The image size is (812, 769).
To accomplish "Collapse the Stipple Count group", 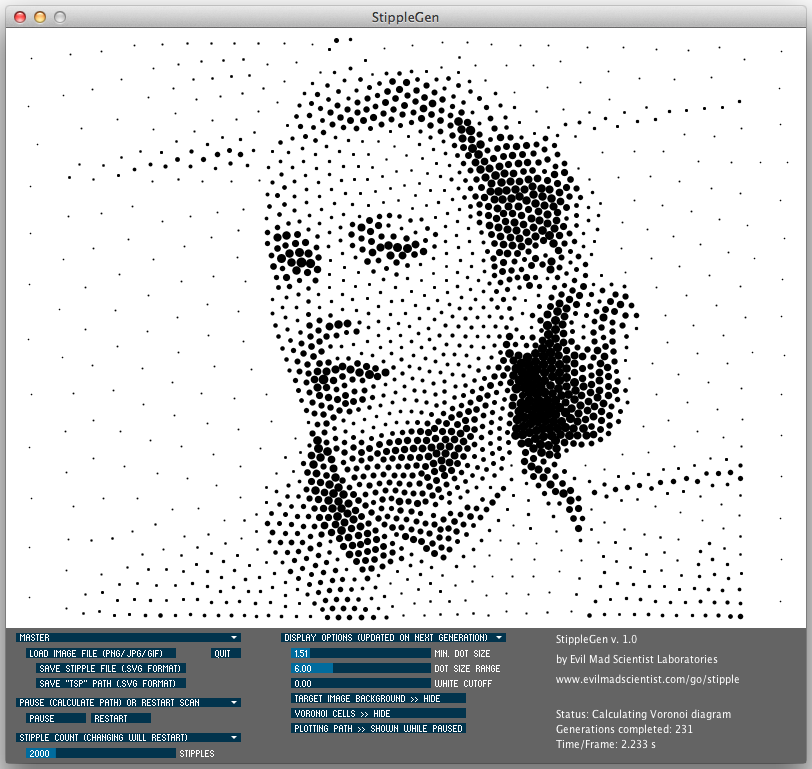I will (x=234, y=737).
